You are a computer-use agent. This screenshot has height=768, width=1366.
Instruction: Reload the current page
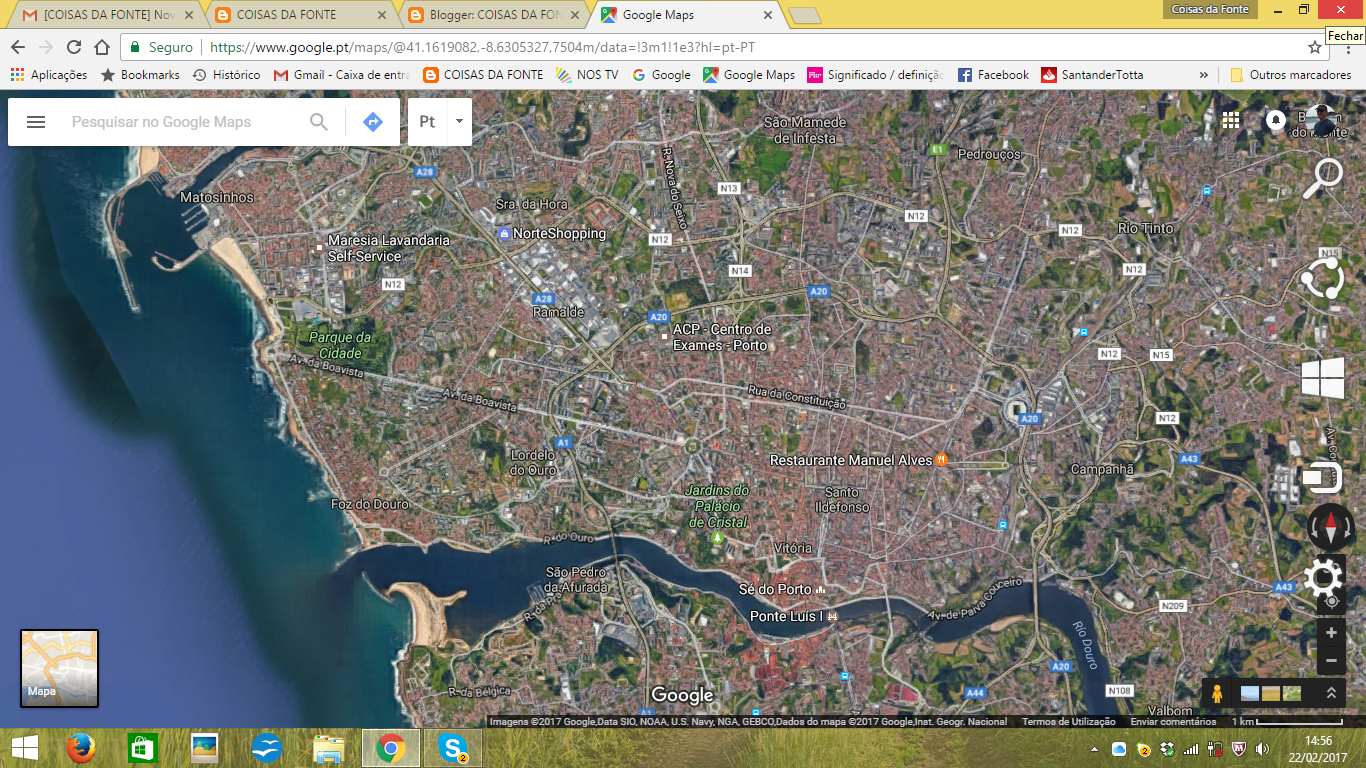(74, 47)
